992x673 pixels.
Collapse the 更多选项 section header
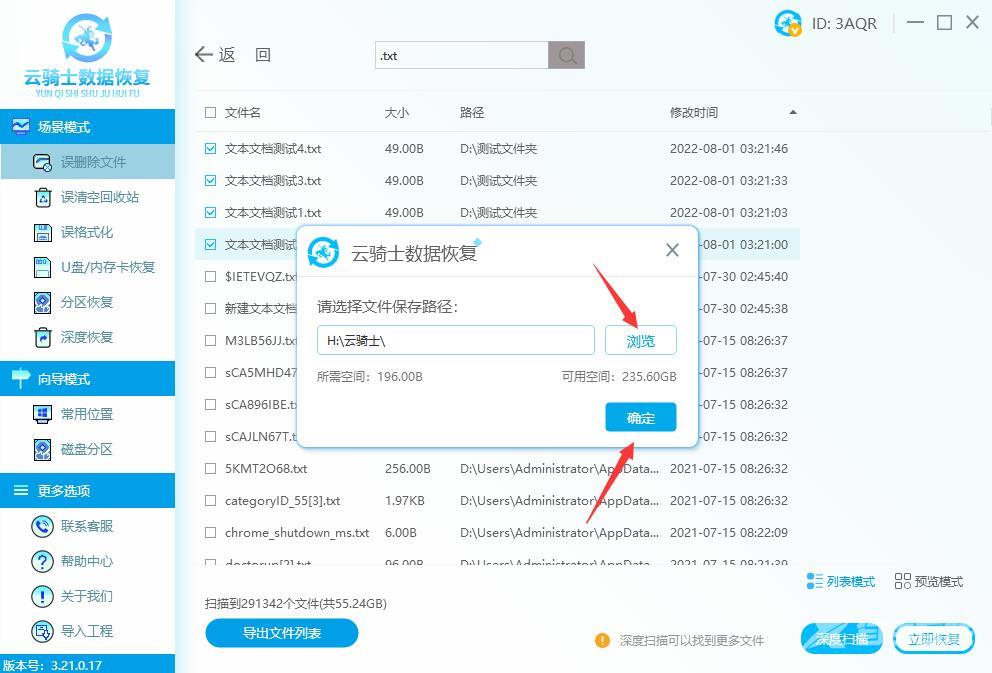click(87, 490)
